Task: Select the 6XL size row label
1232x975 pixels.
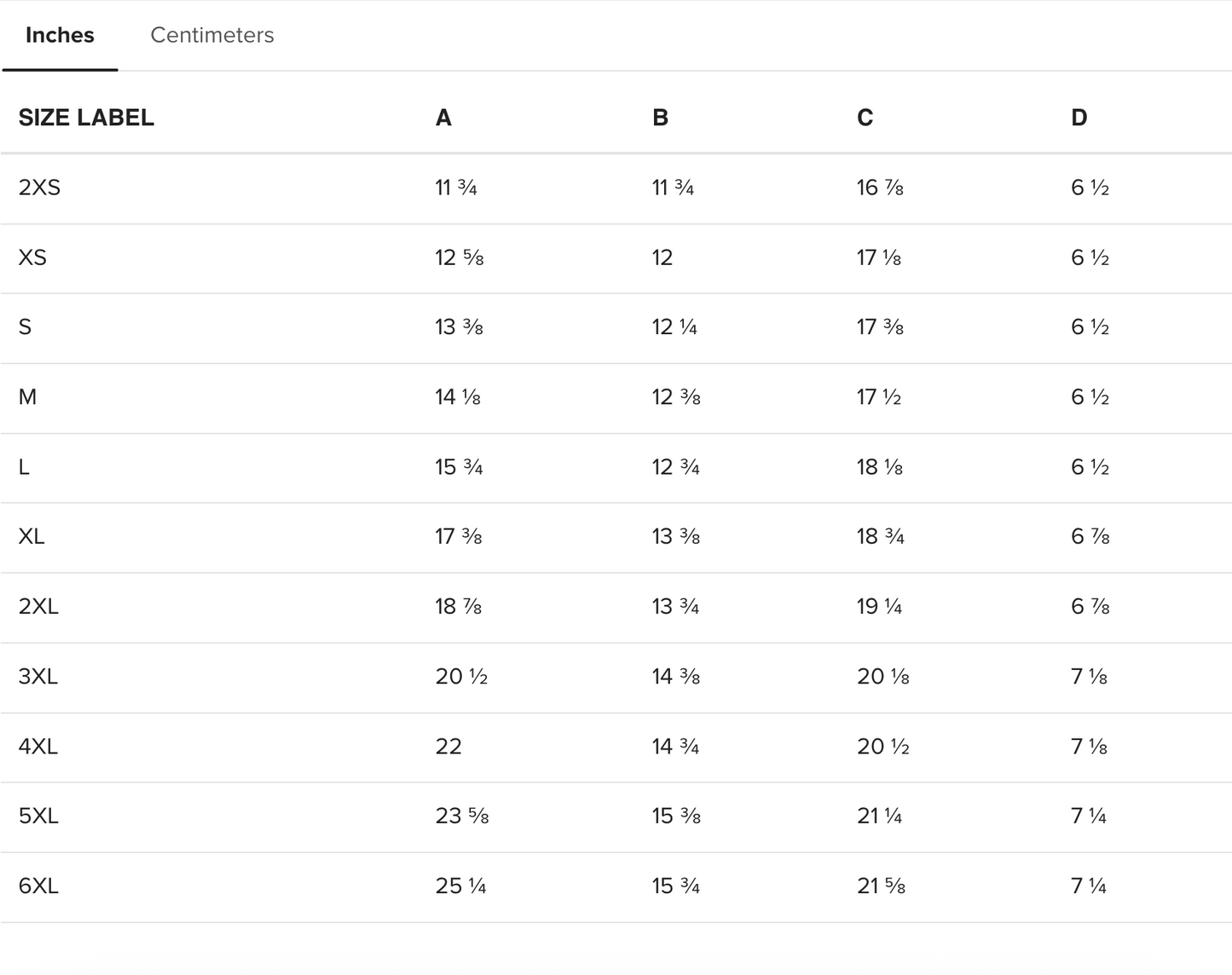Action: click(38, 886)
